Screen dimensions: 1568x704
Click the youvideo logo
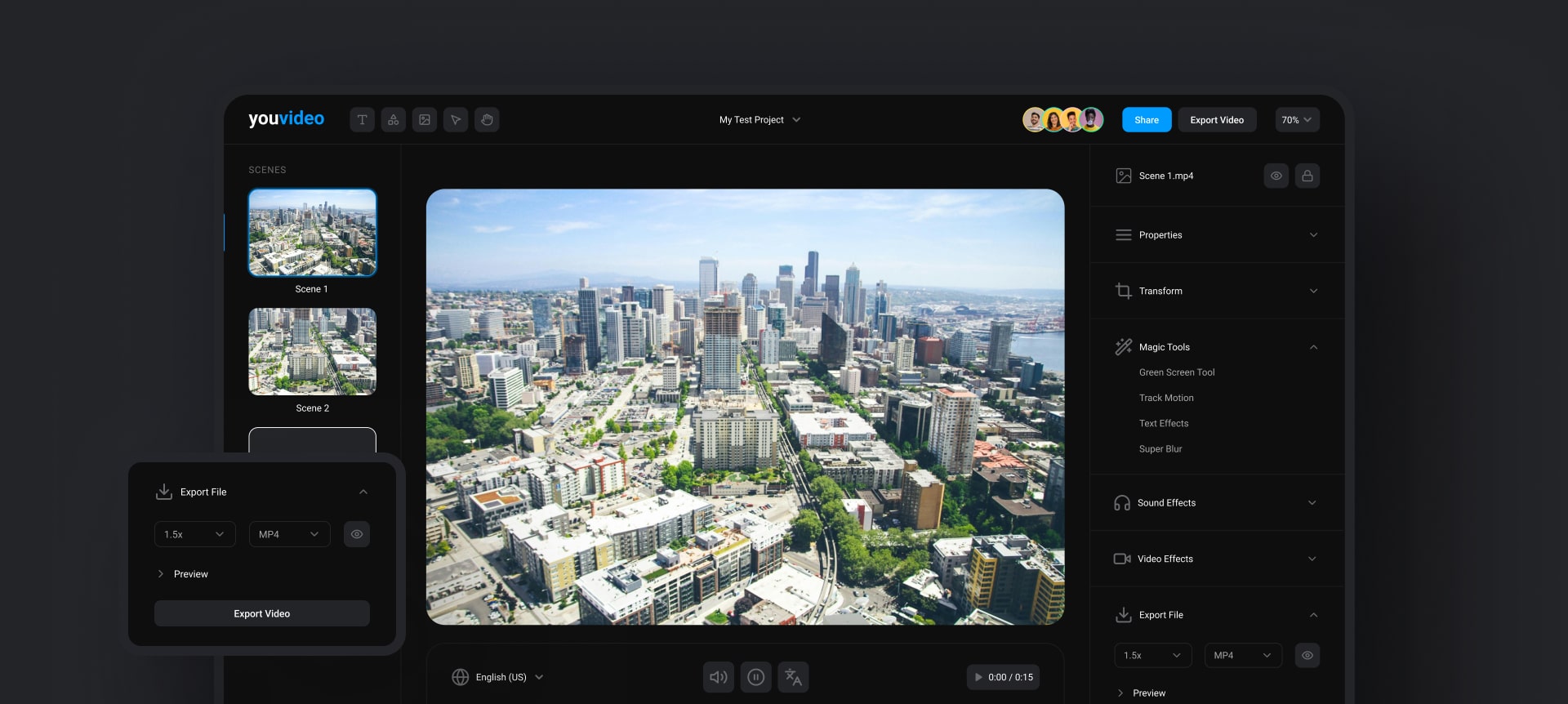[286, 119]
